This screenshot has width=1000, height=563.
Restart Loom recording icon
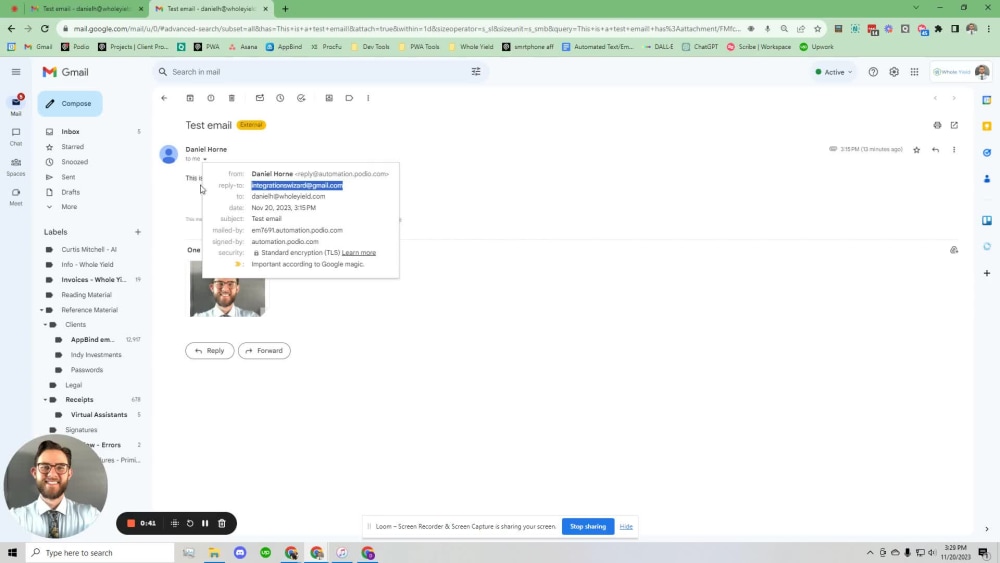[190, 523]
